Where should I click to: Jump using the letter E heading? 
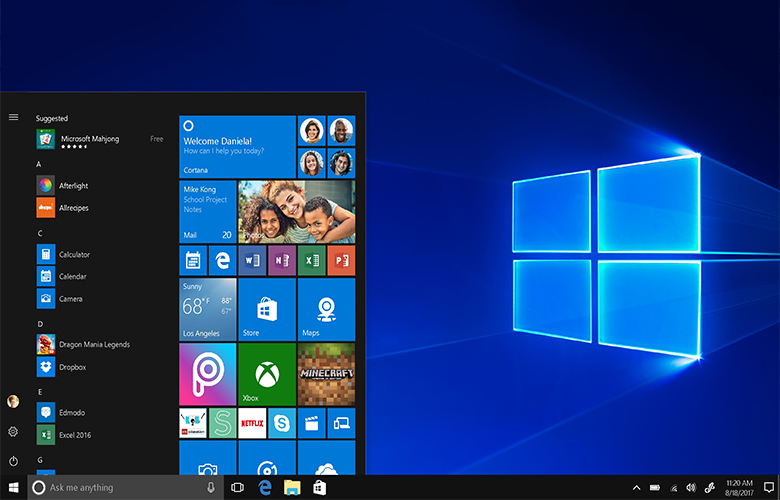[x=40, y=392]
